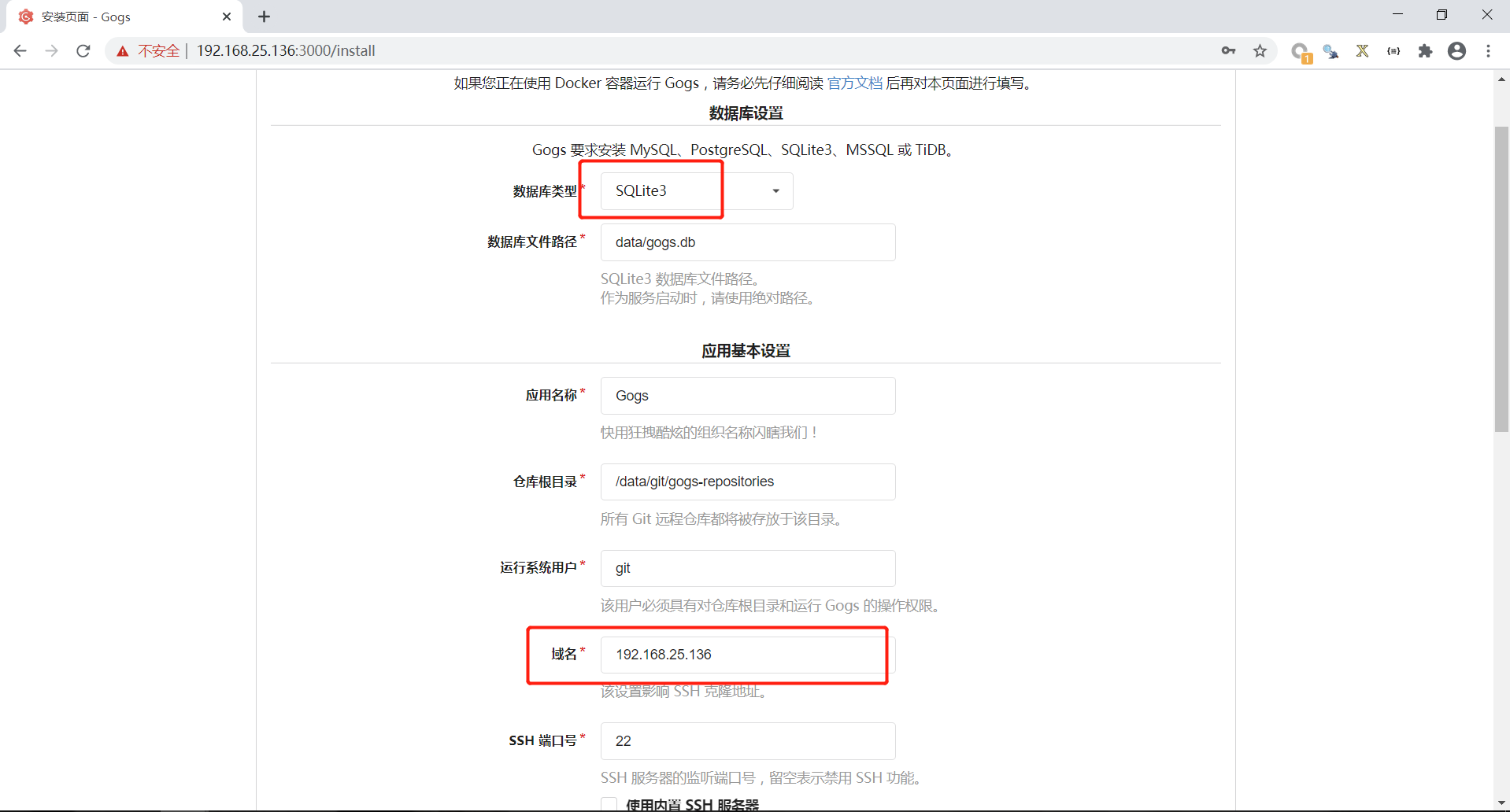
Task: Open the Chrome three-dot menu
Action: click(1488, 51)
